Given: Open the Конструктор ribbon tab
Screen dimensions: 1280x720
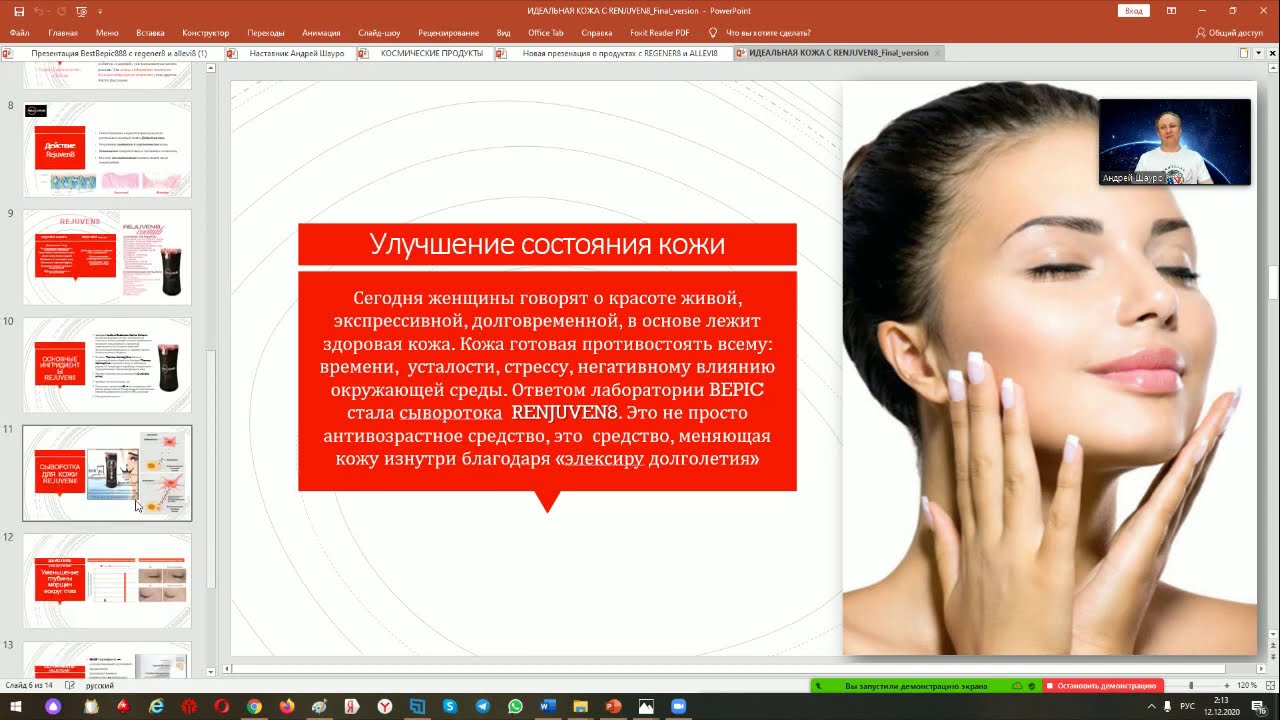Looking at the screenshot, I should point(206,33).
